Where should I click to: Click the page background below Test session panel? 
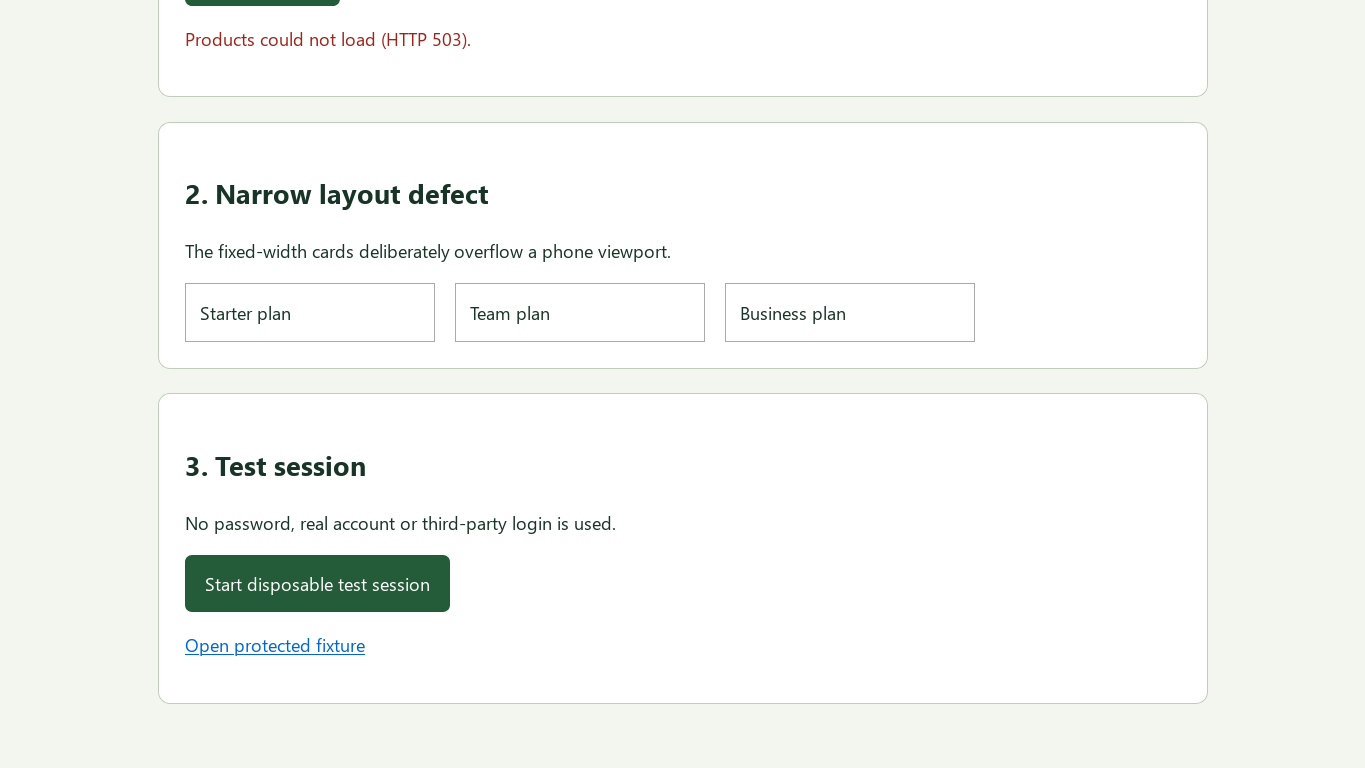click(682, 737)
